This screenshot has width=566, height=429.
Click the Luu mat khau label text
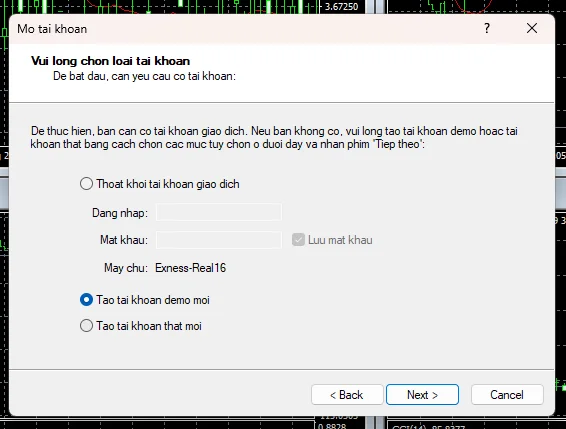[x=340, y=240]
